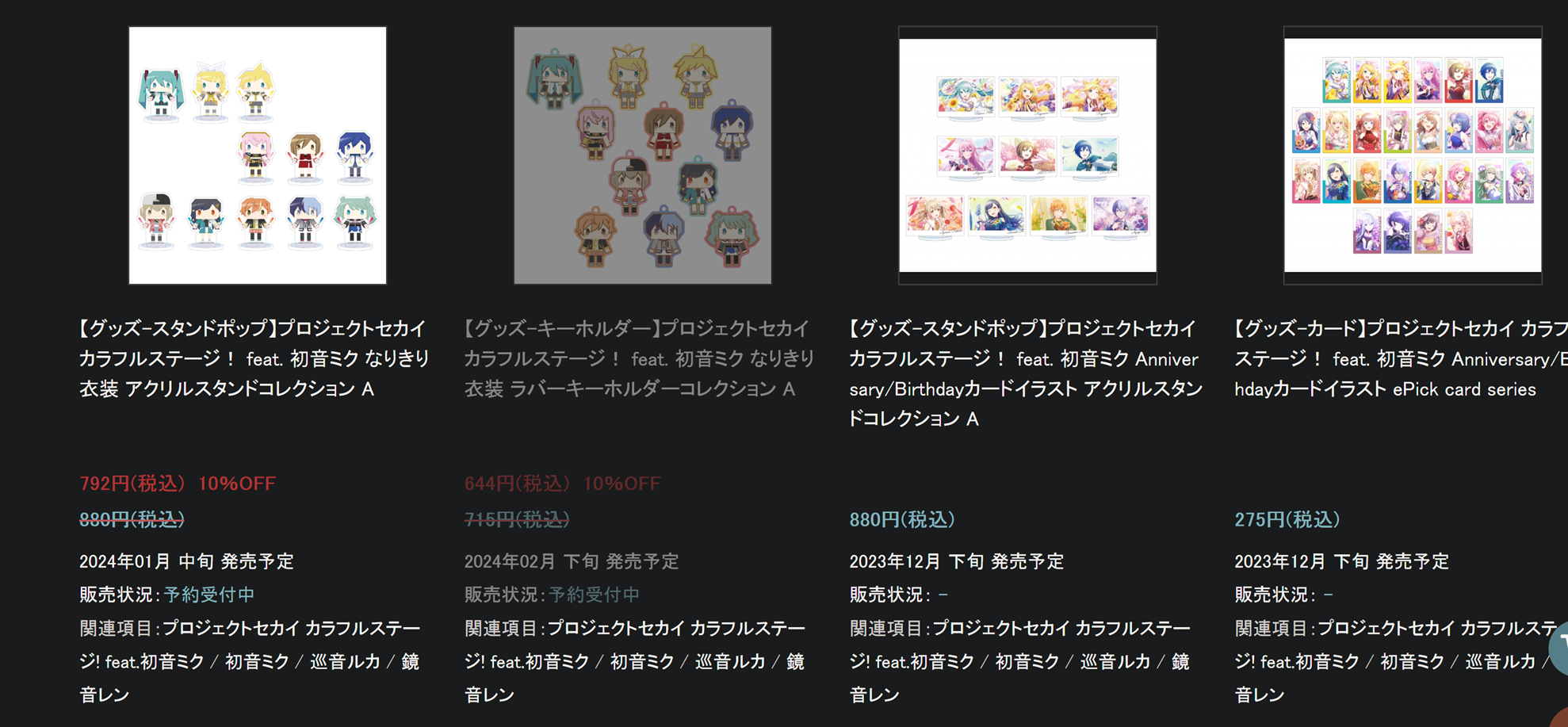Click the 275円(税込) price of card series
Viewport: 1568px width, 727px height.
click(x=1287, y=519)
